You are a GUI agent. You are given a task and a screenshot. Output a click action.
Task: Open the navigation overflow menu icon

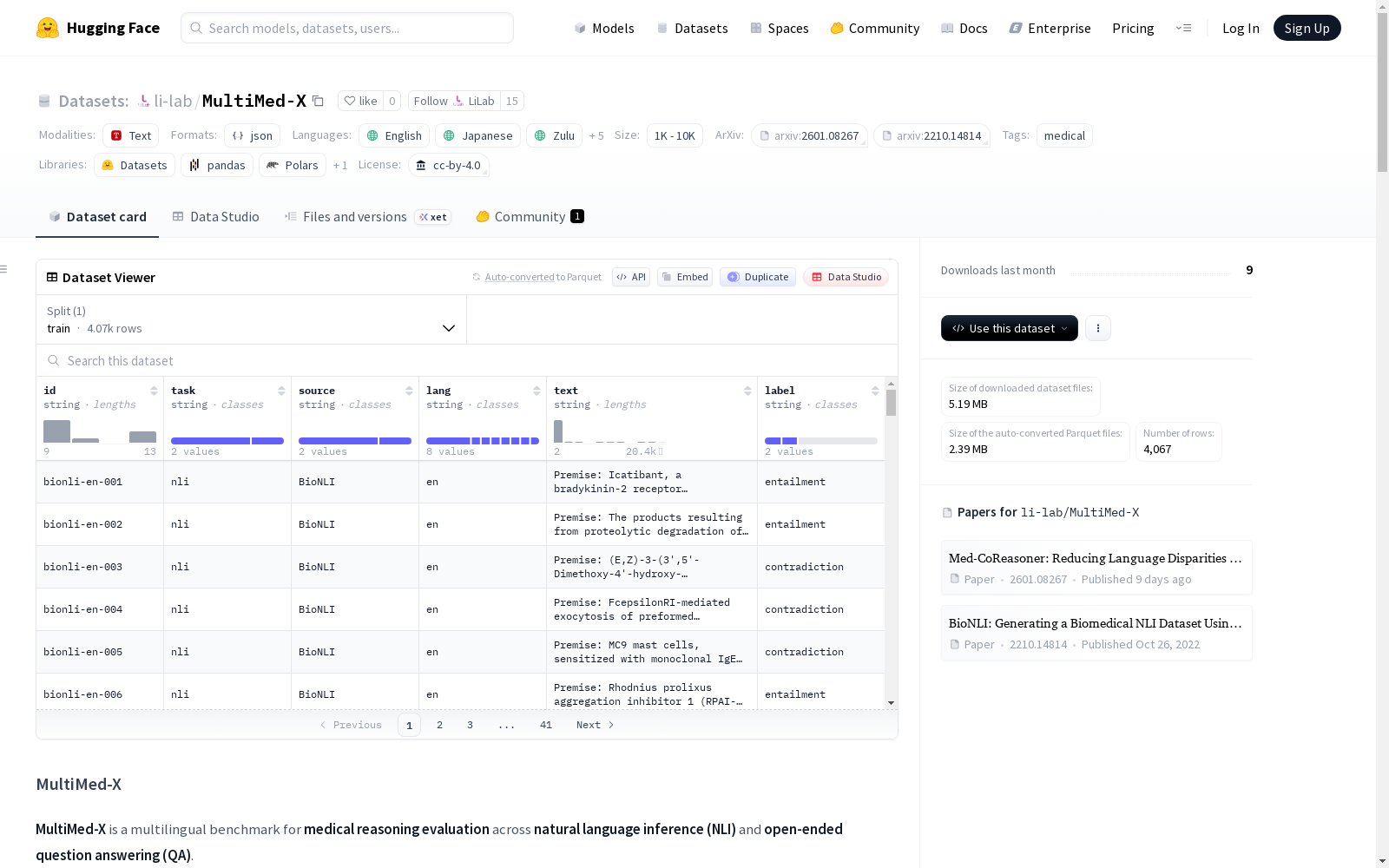[1183, 28]
